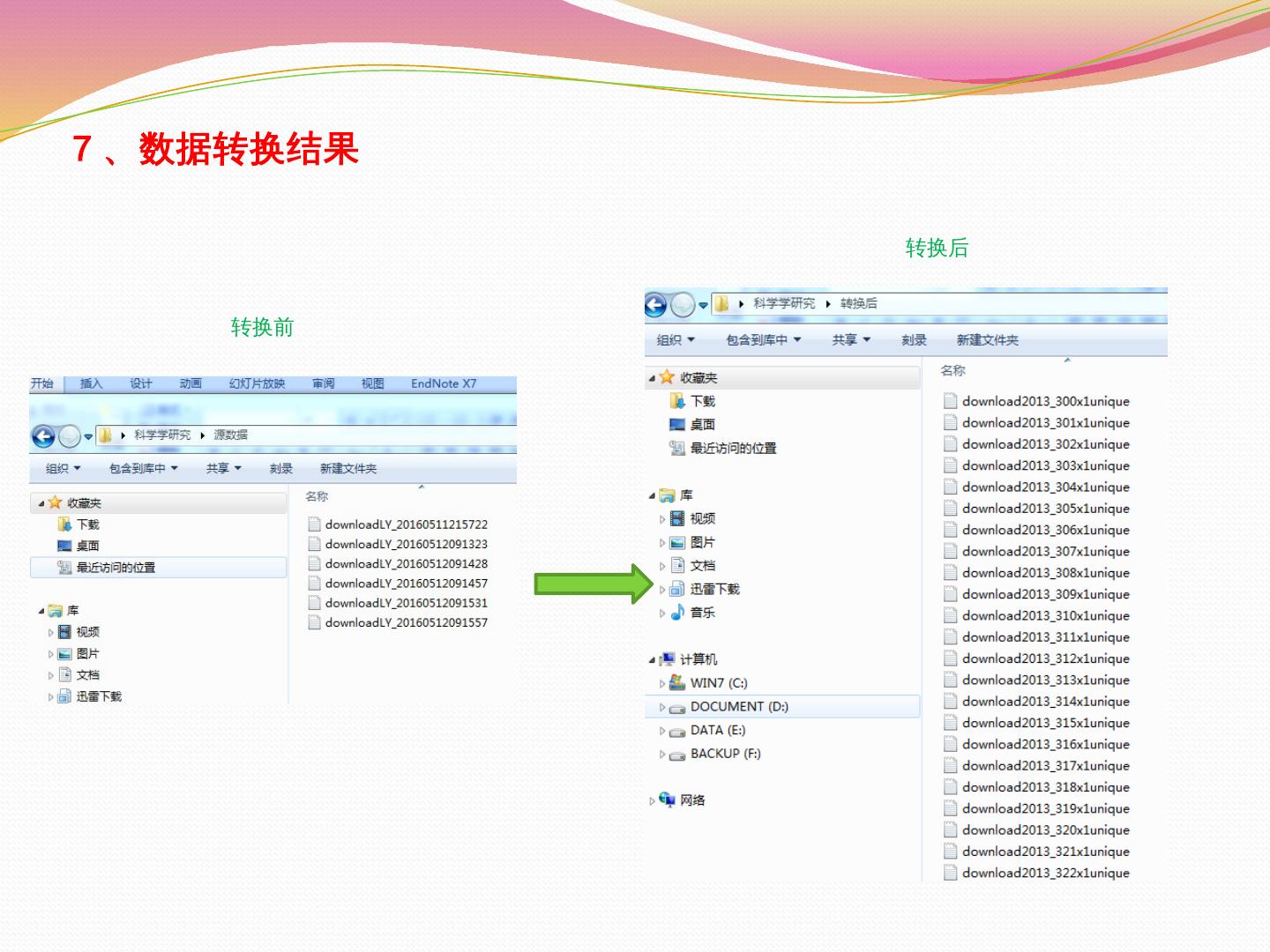
Task: Open the 审阅 ribbon tab
Action: [x=324, y=383]
